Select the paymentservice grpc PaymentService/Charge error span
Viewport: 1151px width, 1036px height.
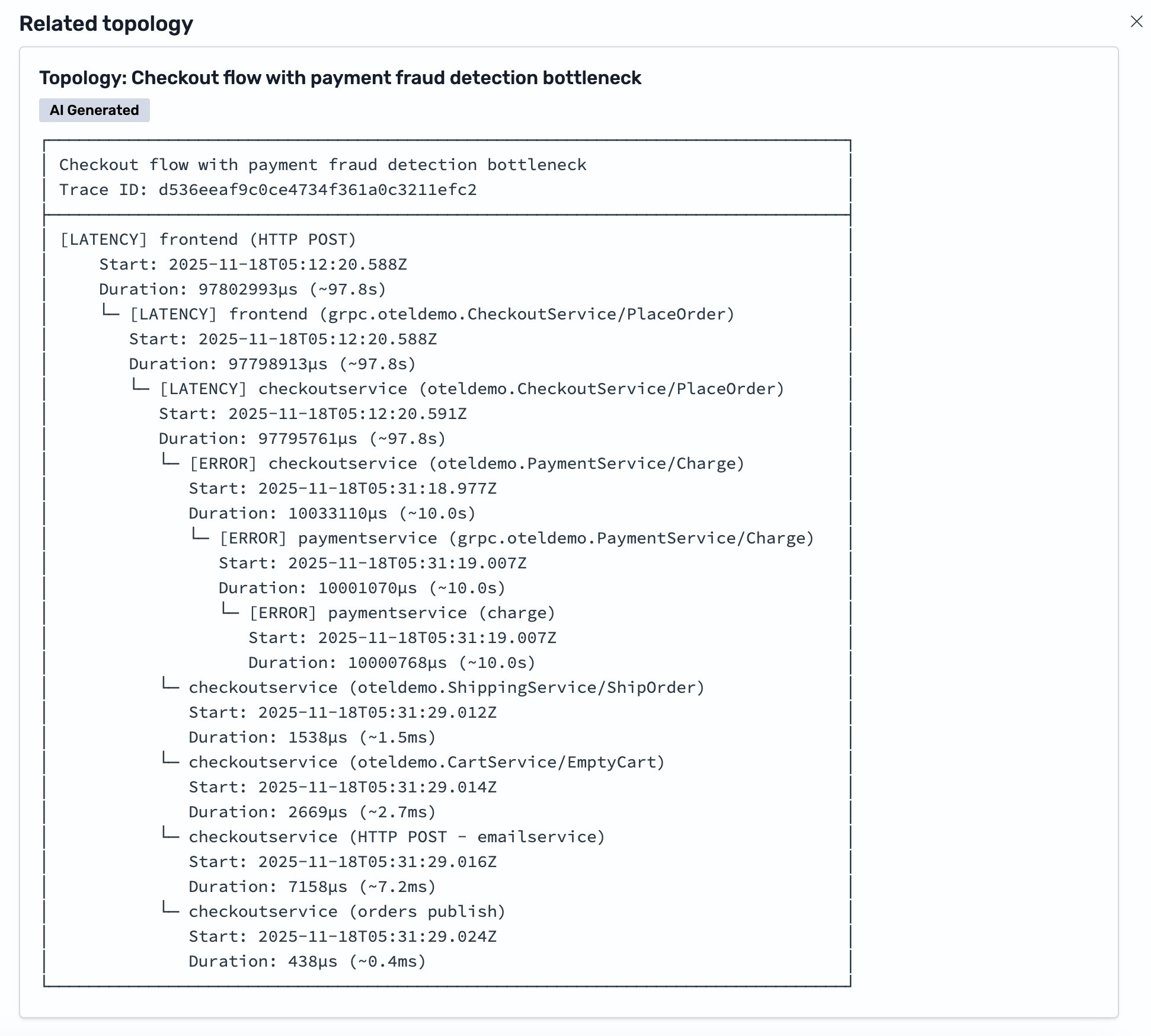pos(516,538)
